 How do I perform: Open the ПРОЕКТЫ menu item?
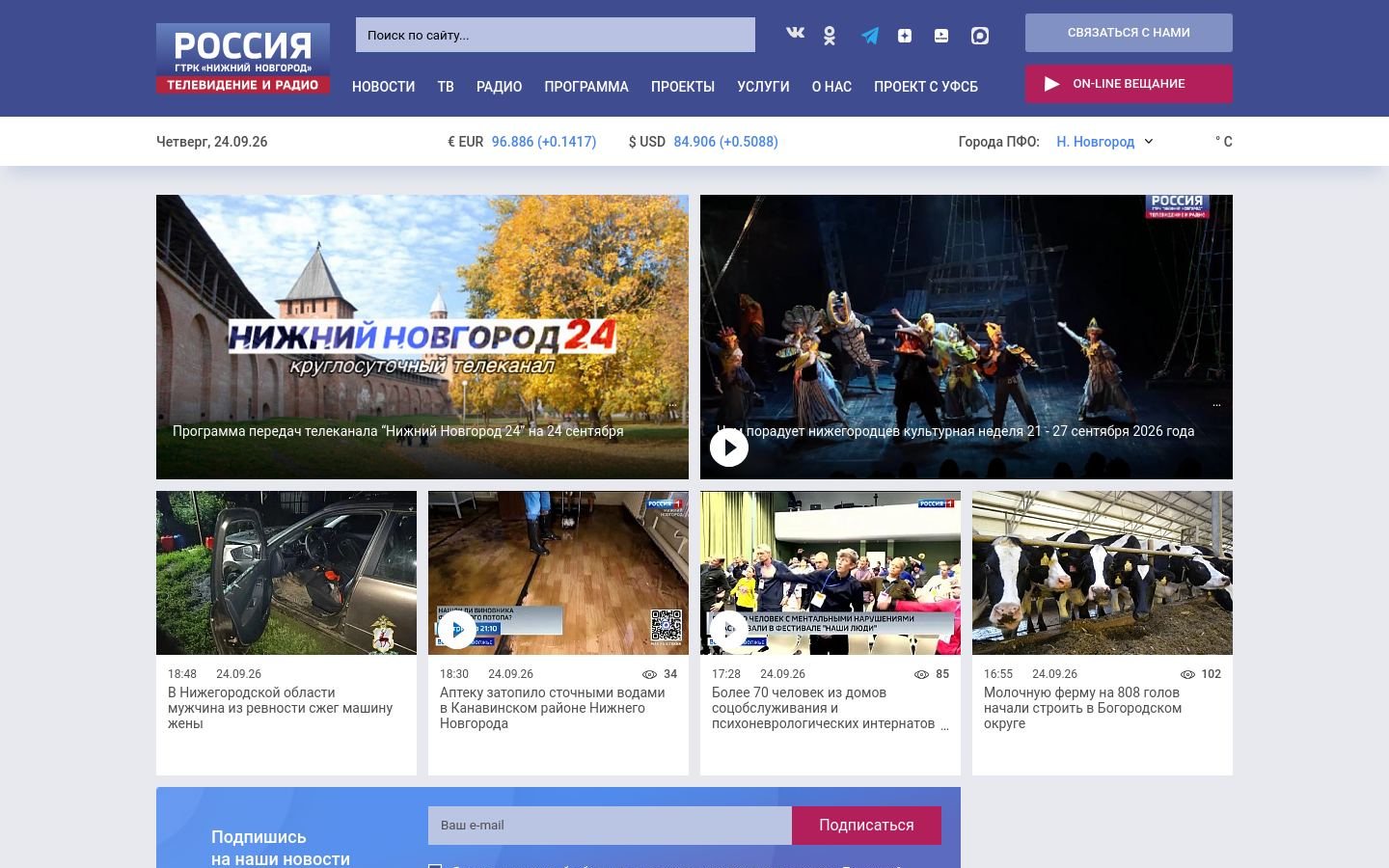[x=683, y=87]
